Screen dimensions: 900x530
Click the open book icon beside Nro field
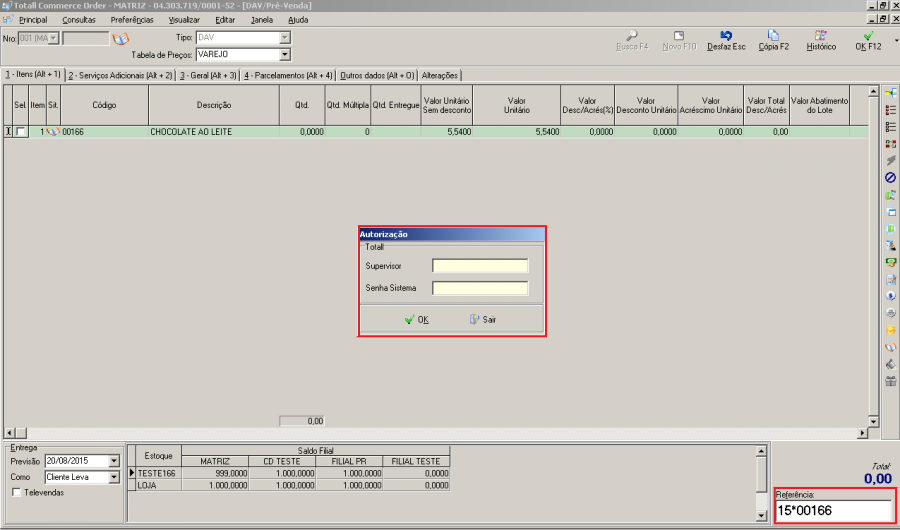point(121,39)
